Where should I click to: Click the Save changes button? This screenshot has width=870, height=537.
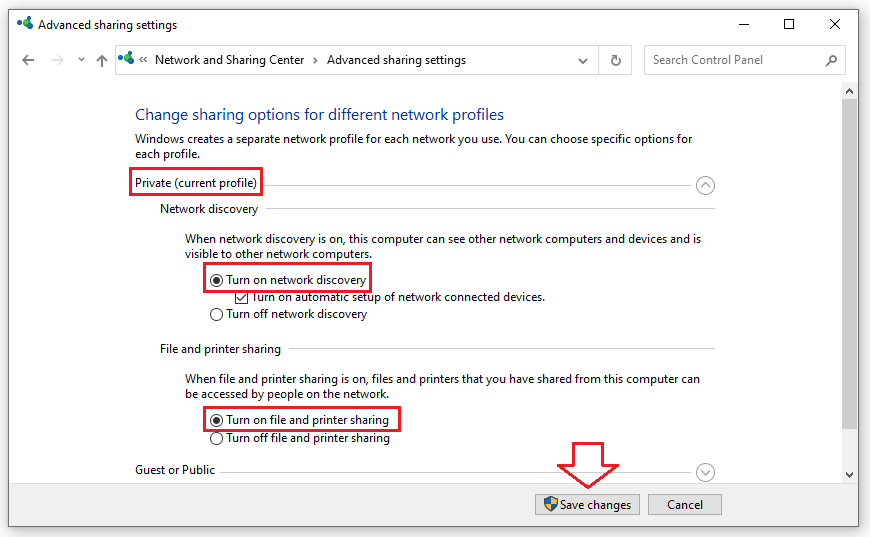tap(585, 505)
